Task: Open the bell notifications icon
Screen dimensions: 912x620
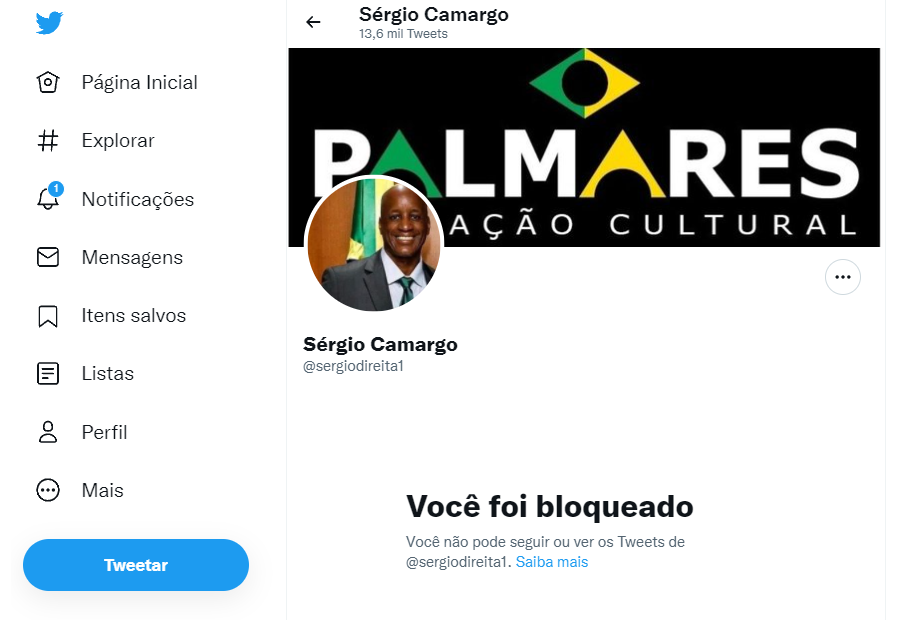Action: pyautogui.click(x=49, y=197)
